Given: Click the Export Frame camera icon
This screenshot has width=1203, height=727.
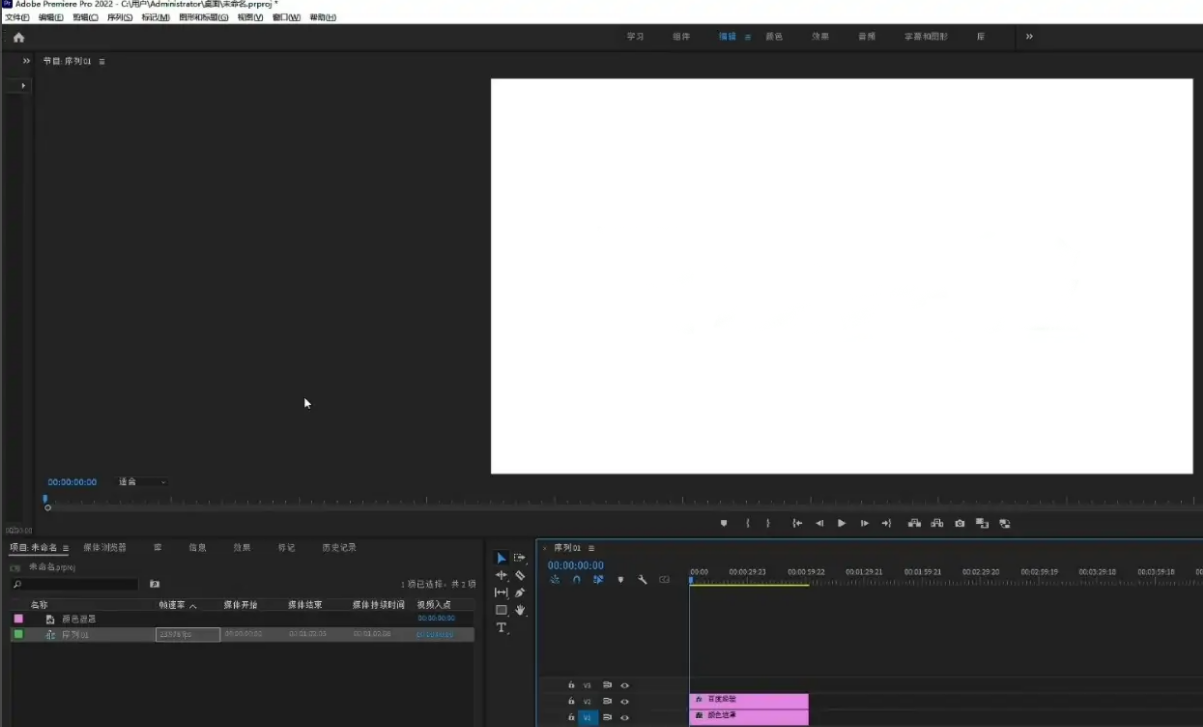Looking at the screenshot, I should 960,523.
